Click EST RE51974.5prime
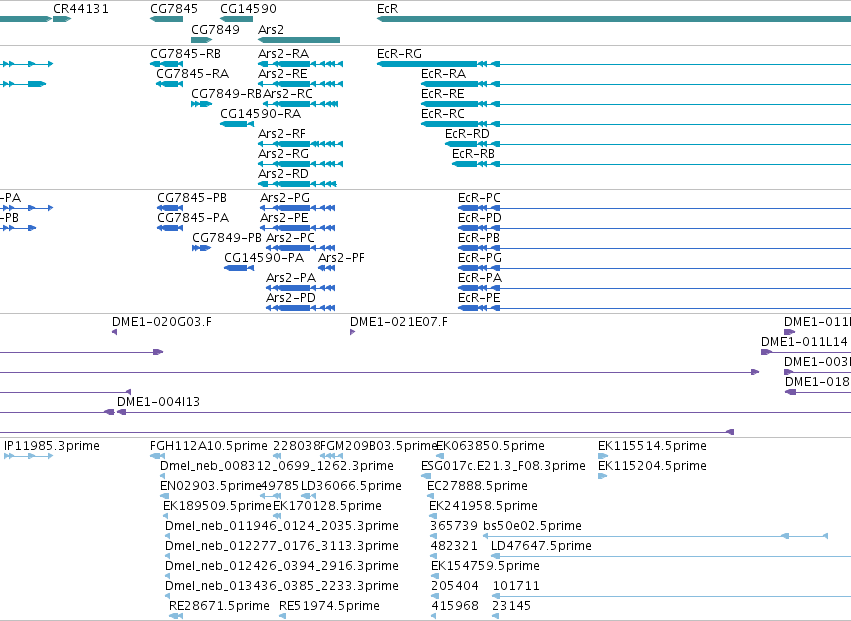 [329, 606]
